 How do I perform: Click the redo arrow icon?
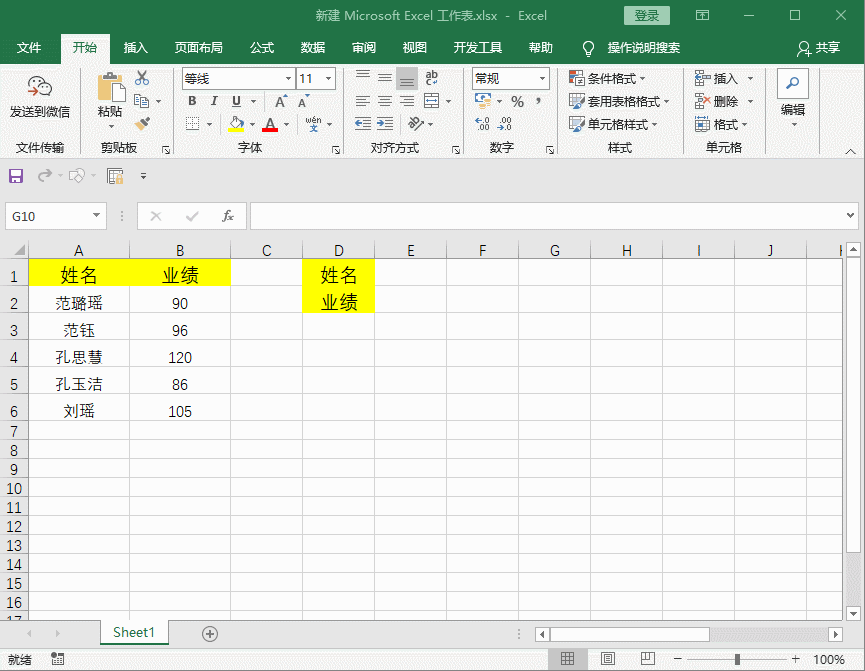[x=45, y=176]
